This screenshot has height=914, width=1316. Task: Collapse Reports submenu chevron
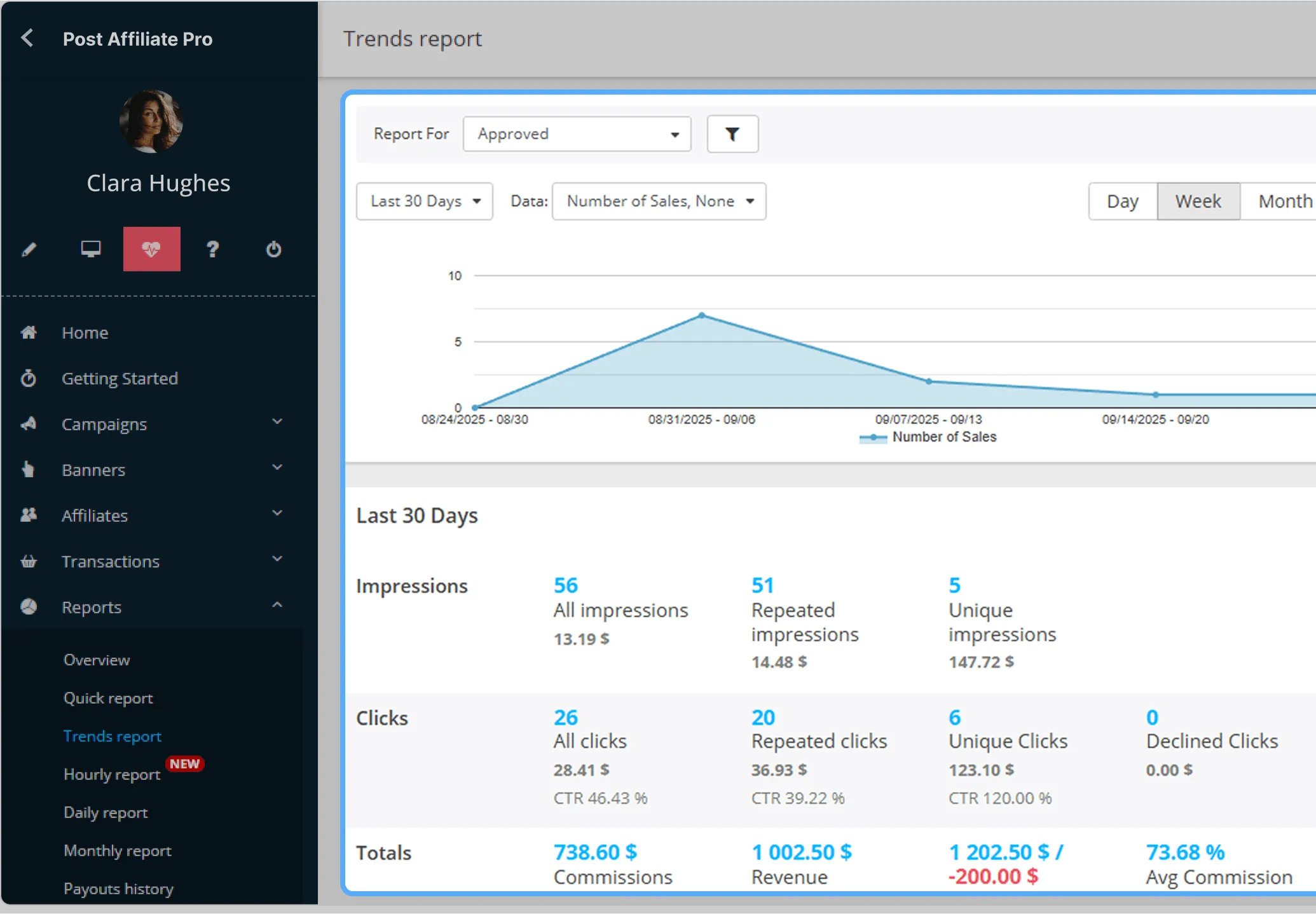pos(277,604)
